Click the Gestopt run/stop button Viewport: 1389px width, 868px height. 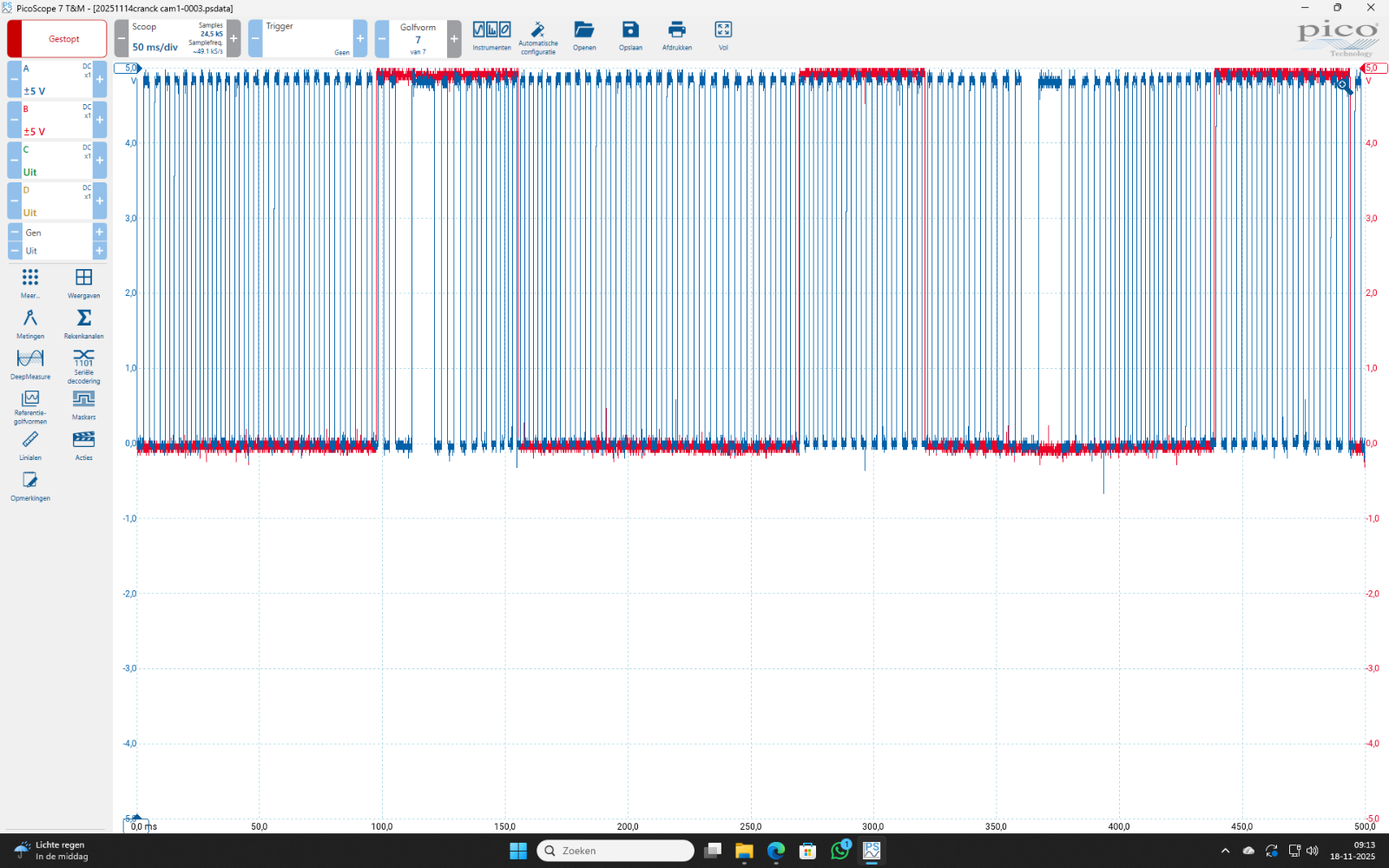click(57, 39)
